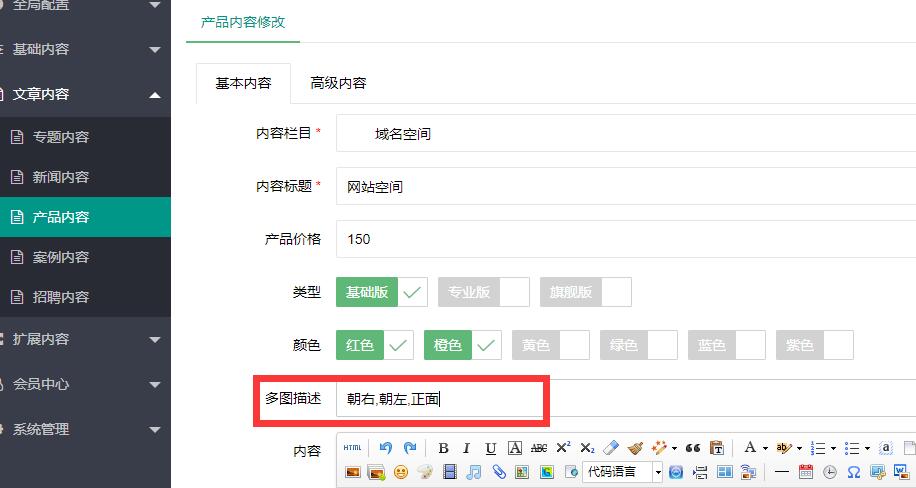The image size is (916, 488).
Task: Run auto typeset magic wand
Action: pos(659,448)
